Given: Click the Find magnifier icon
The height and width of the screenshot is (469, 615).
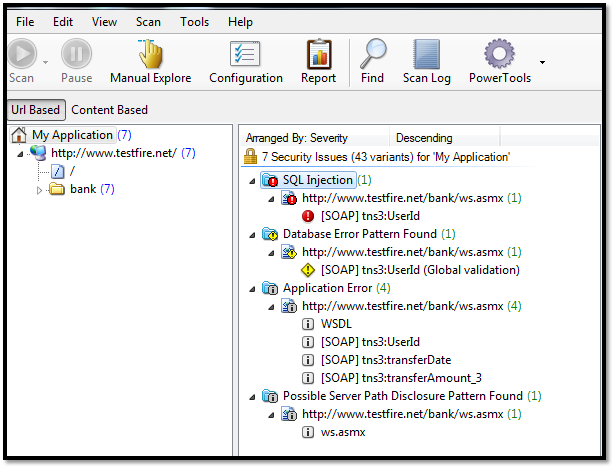Looking at the screenshot, I should 373,54.
